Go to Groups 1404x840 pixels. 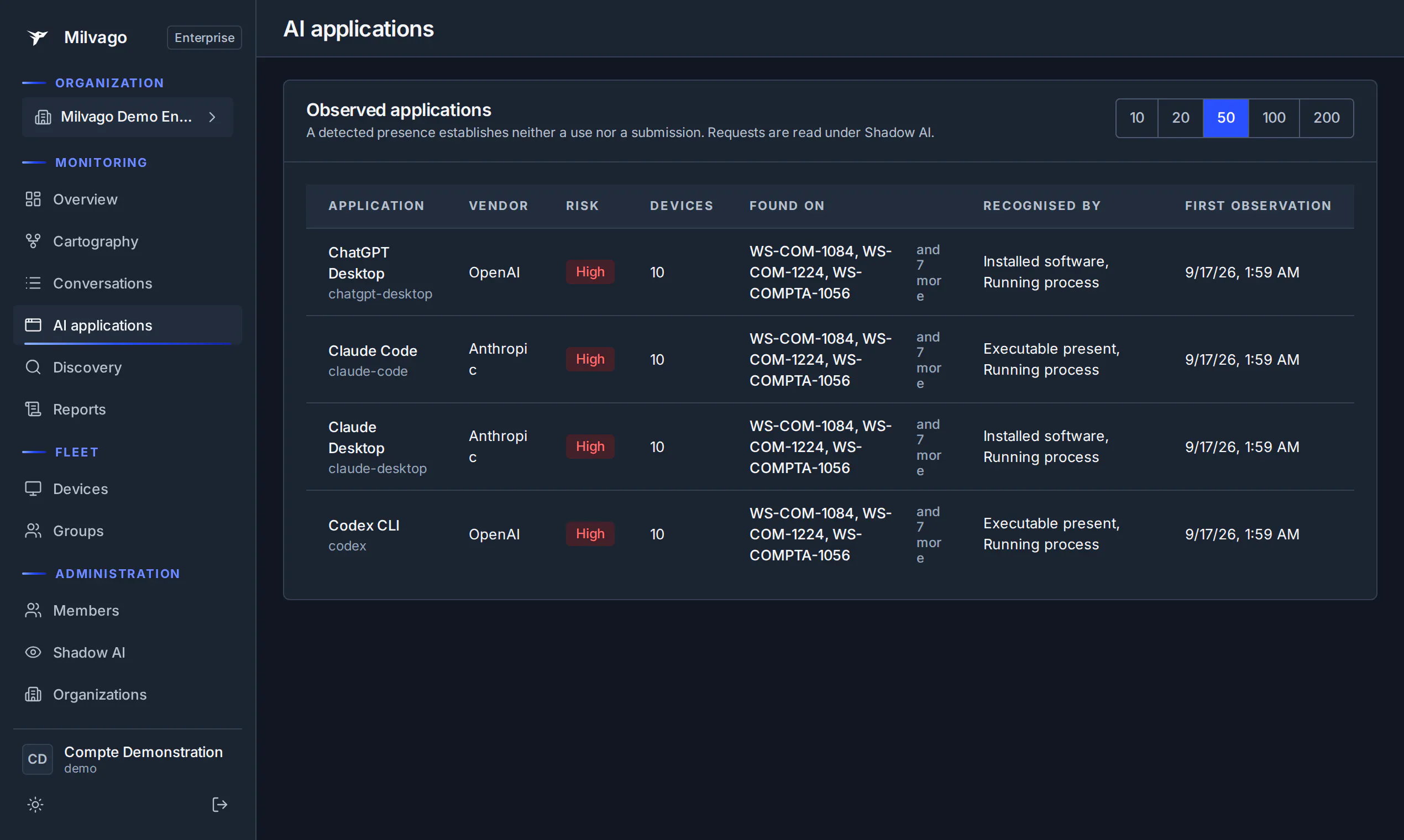pos(127,531)
